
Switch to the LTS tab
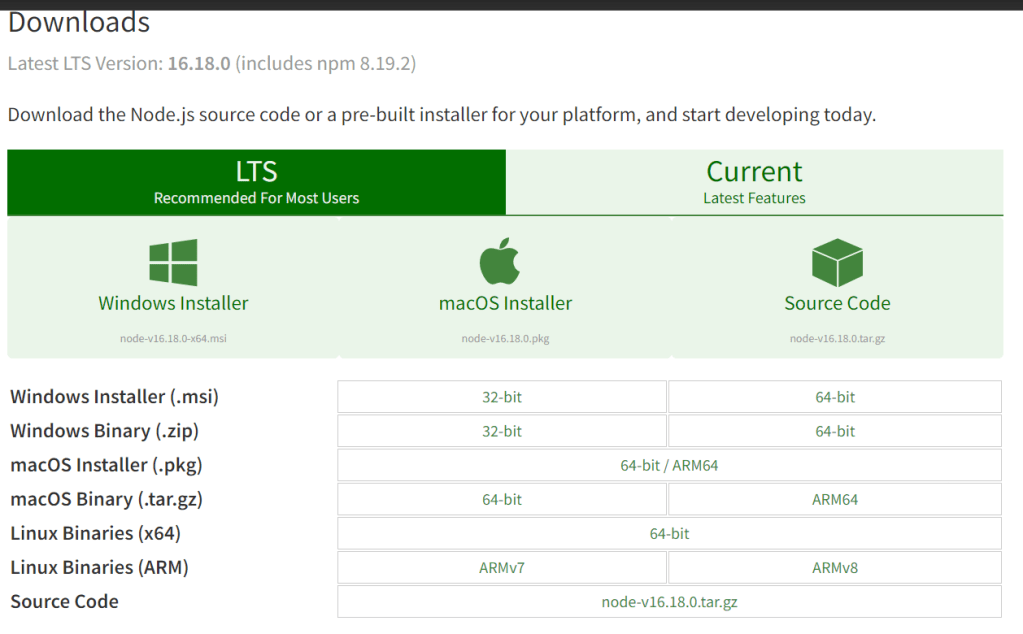256,182
